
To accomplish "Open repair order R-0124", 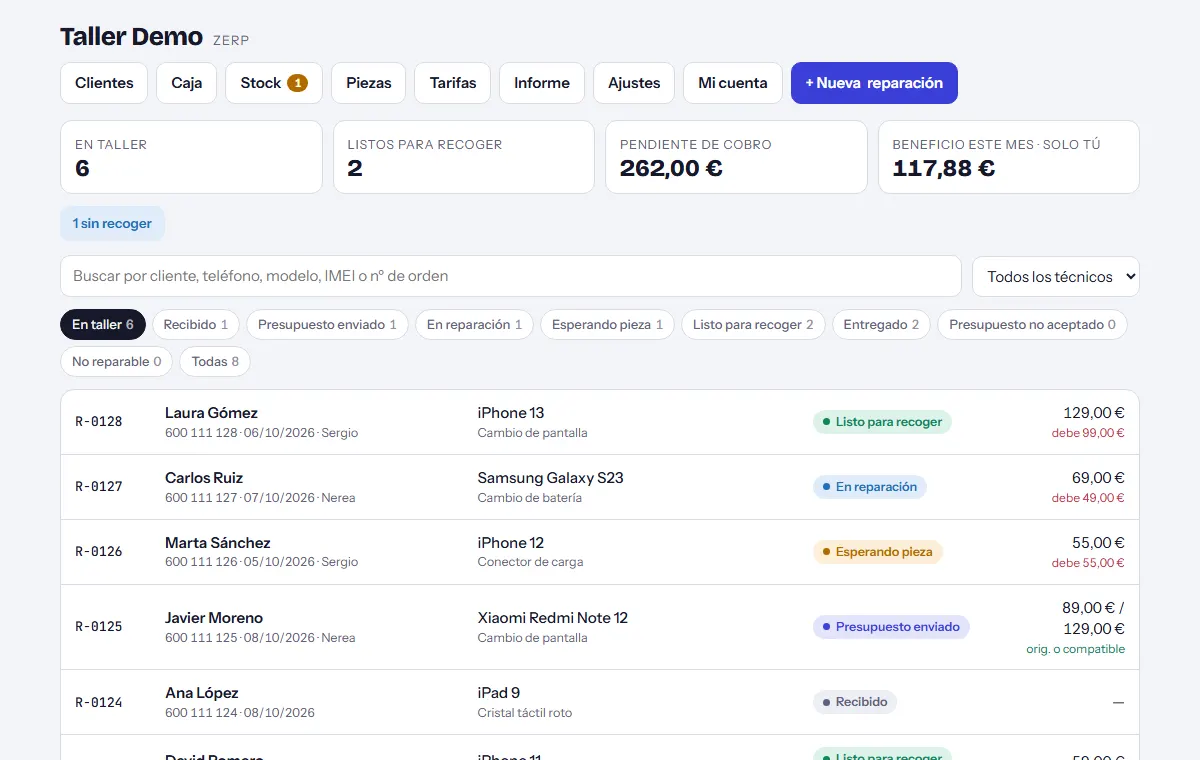I will click(600, 702).
